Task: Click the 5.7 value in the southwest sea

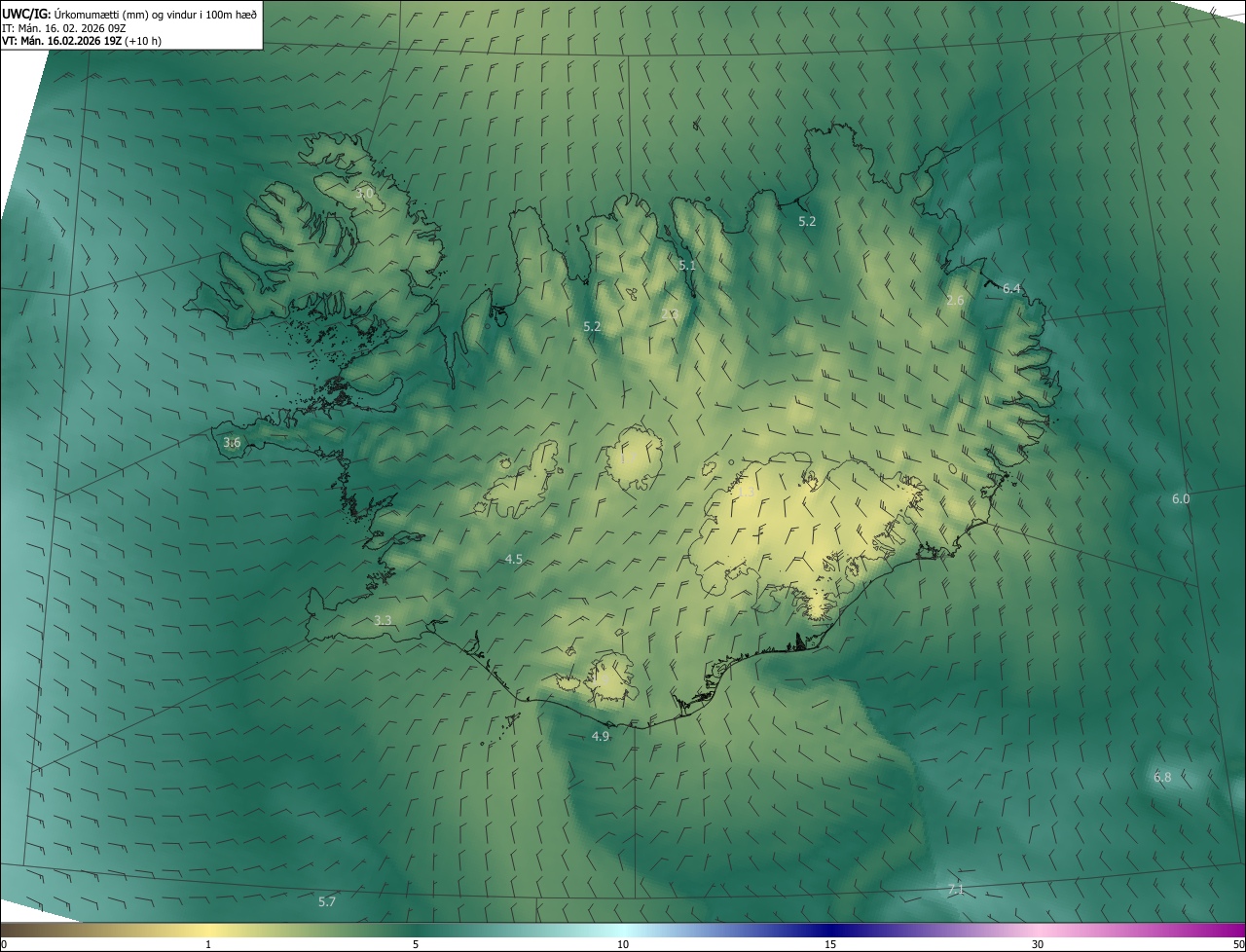Action: (327, 901)
